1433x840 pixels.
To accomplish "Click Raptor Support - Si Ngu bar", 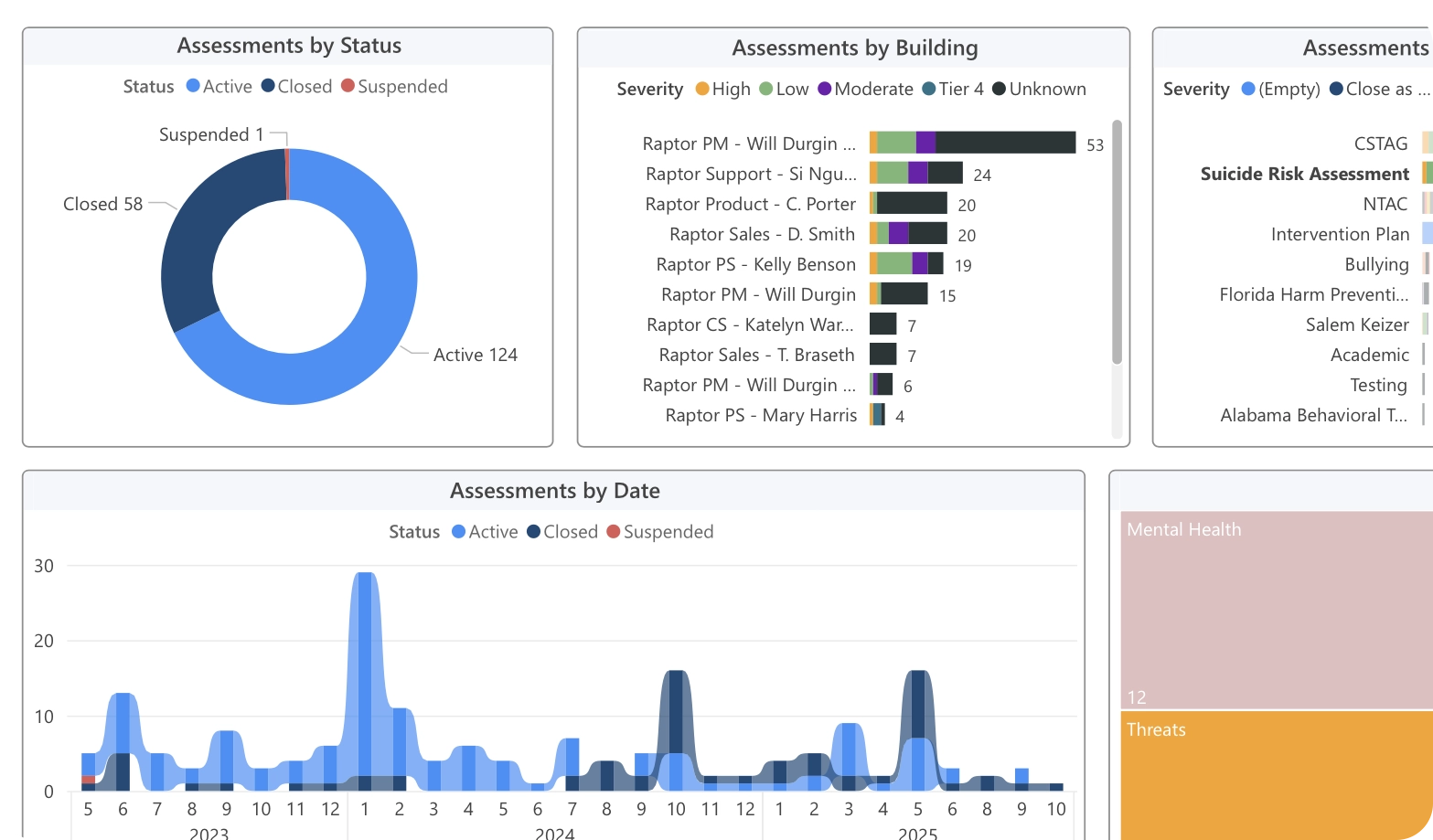I will tap(915, 174).
